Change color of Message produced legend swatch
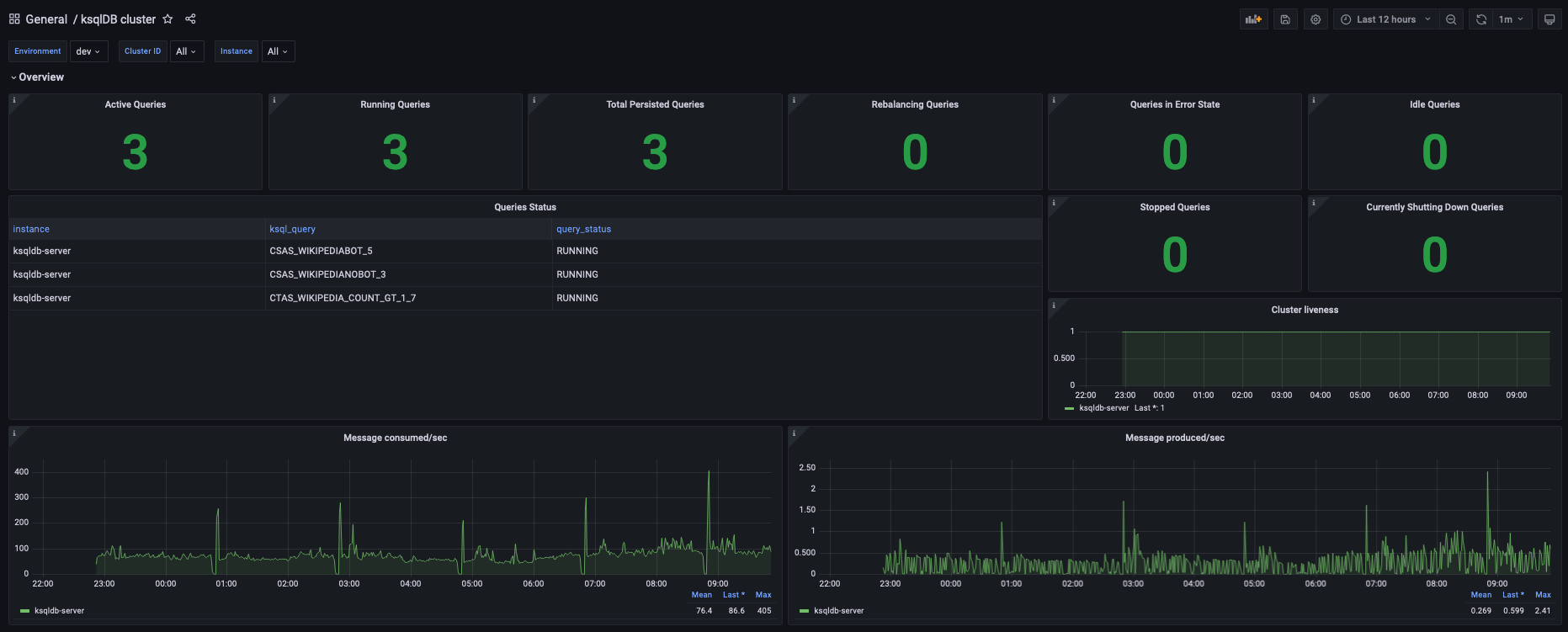Image resolution: width=1568 pixels, height=632 pixels. click(804, 611)
